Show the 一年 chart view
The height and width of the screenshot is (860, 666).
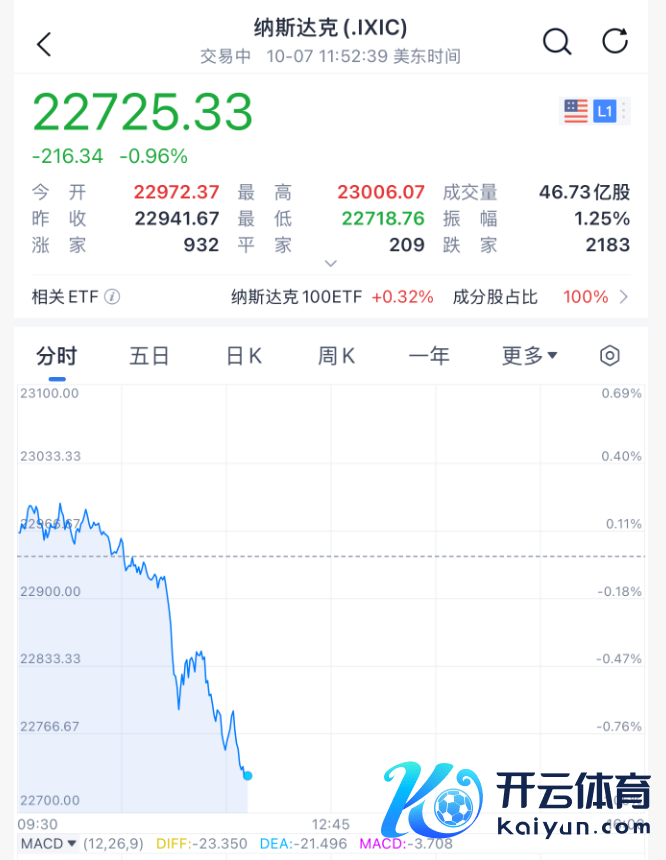click(x=429, y=355)
